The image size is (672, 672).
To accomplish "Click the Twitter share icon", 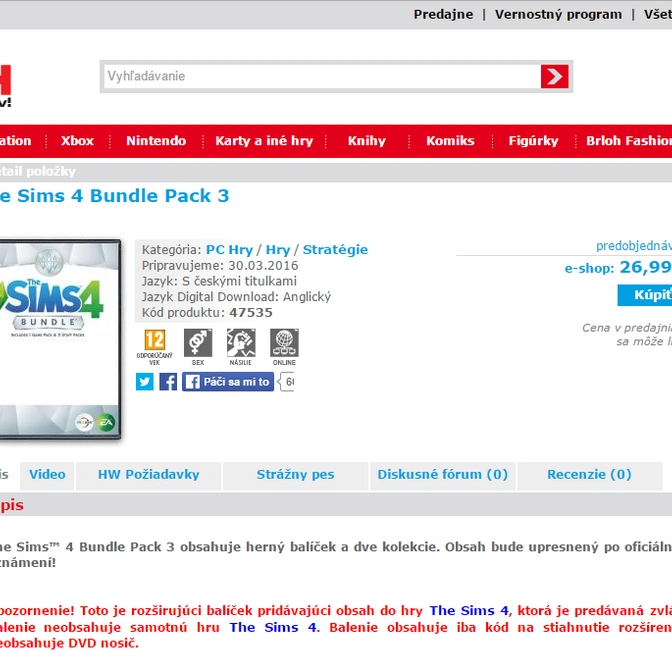I will tap(145, 381).
